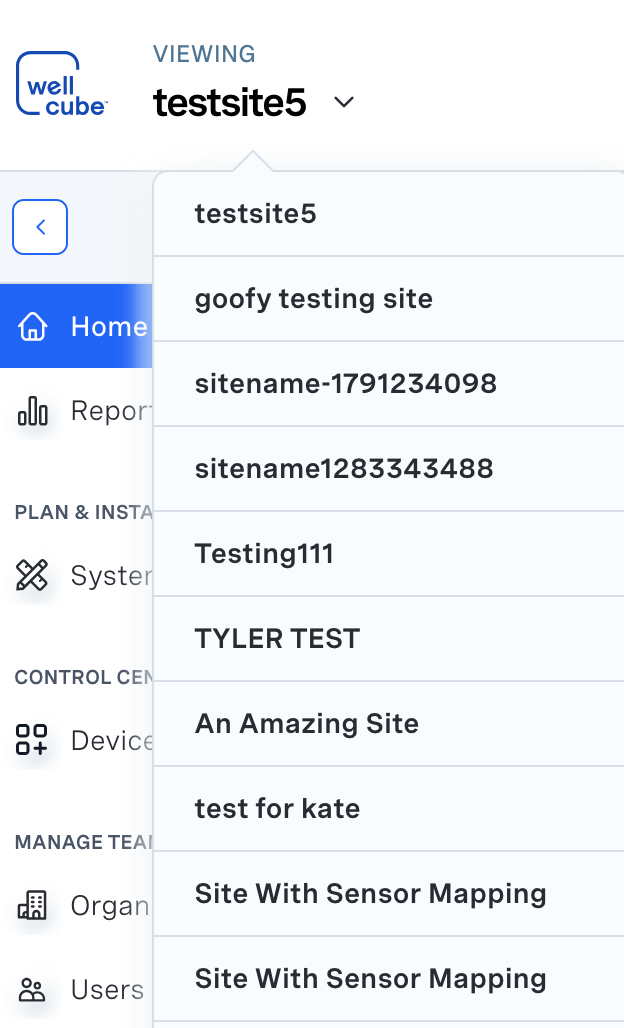Select sitename-1791234098 from list
Screen dimensions: 624x1028
(x=389, y=384)
